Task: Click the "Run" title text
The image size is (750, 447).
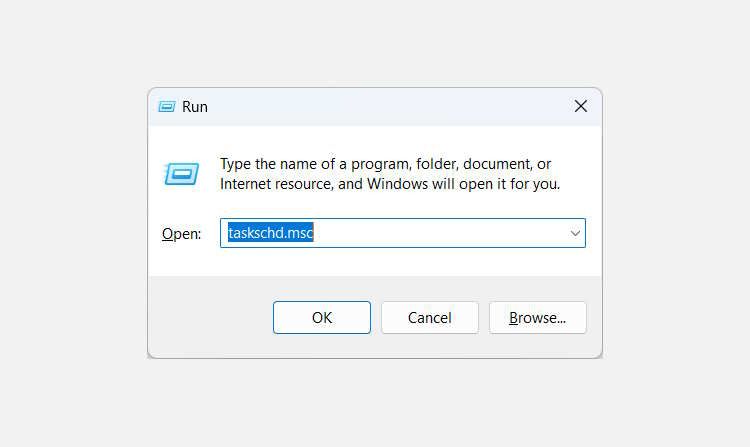Action: click(x=195, y=106)
